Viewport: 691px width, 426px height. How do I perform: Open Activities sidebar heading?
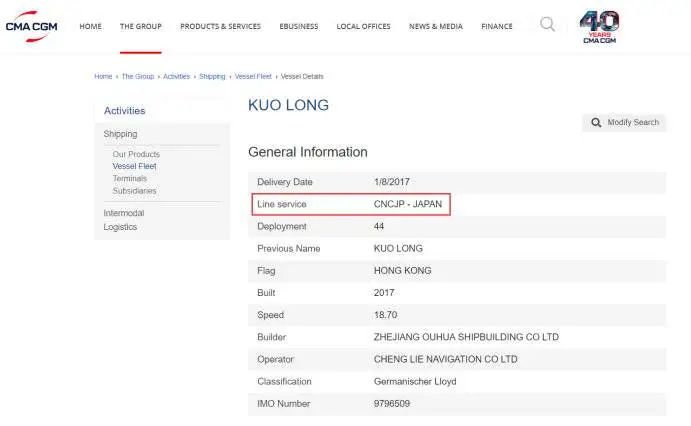click(124, 111)
